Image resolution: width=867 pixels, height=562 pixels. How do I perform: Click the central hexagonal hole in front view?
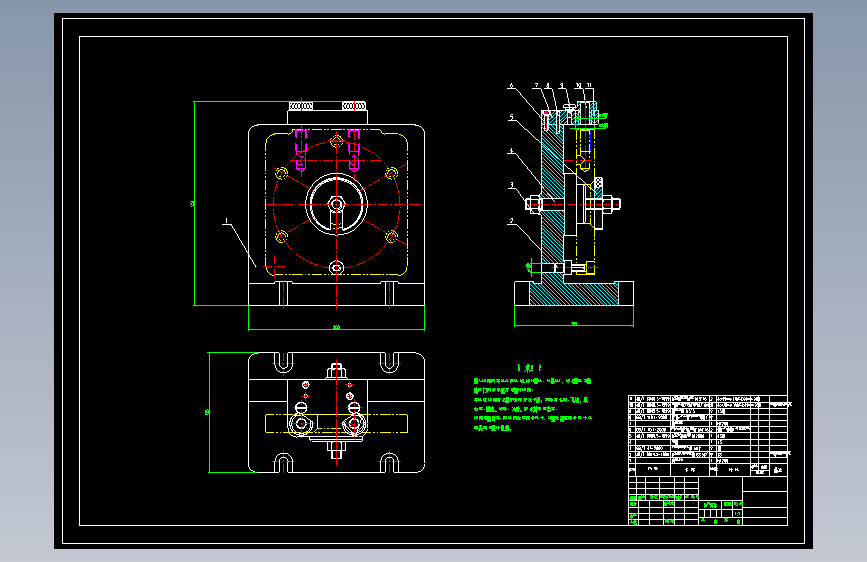336,204
